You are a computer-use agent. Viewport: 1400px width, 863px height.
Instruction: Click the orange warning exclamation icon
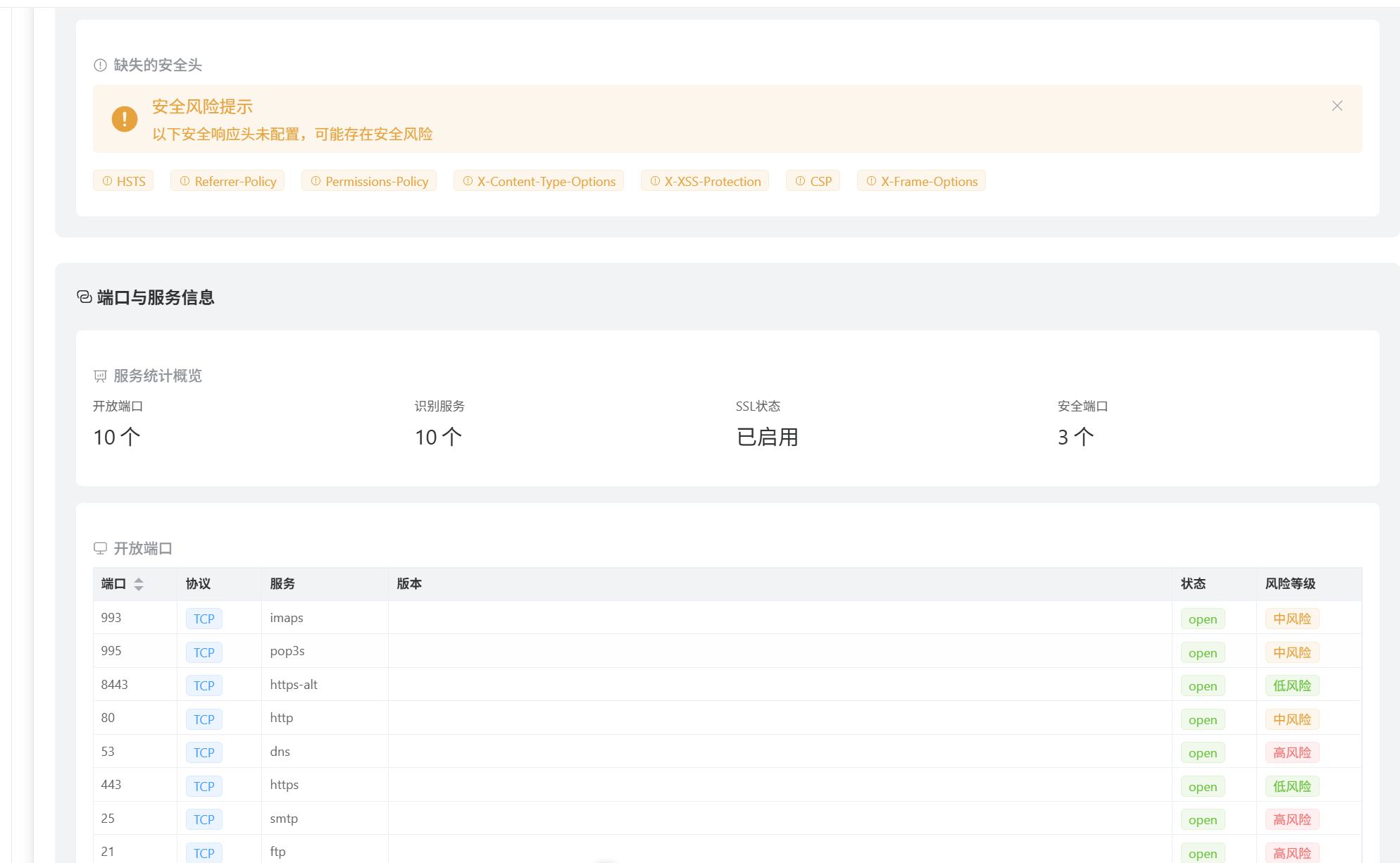pos(125,119)
